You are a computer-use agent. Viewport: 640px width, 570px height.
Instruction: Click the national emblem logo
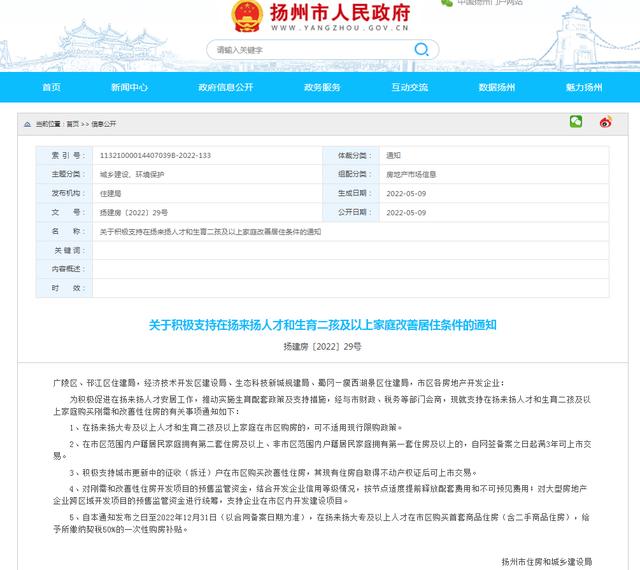click(247, 16)
